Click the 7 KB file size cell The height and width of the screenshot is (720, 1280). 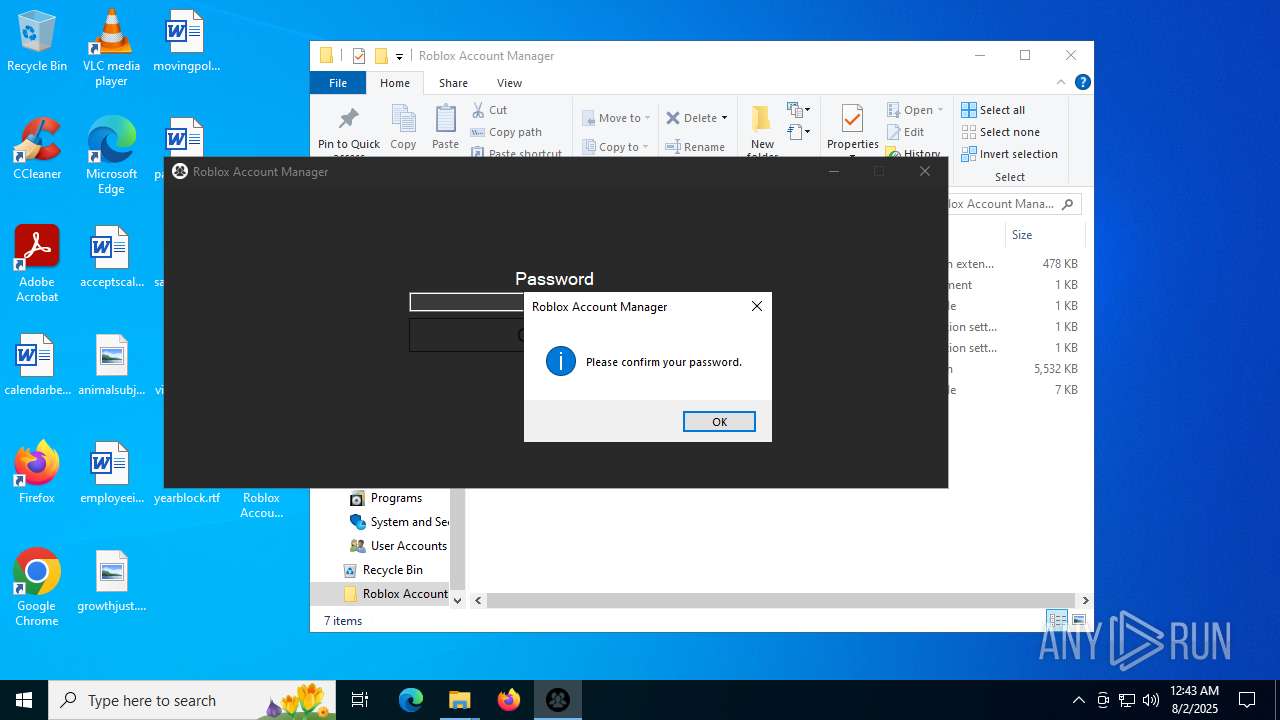coord(1066,390)
